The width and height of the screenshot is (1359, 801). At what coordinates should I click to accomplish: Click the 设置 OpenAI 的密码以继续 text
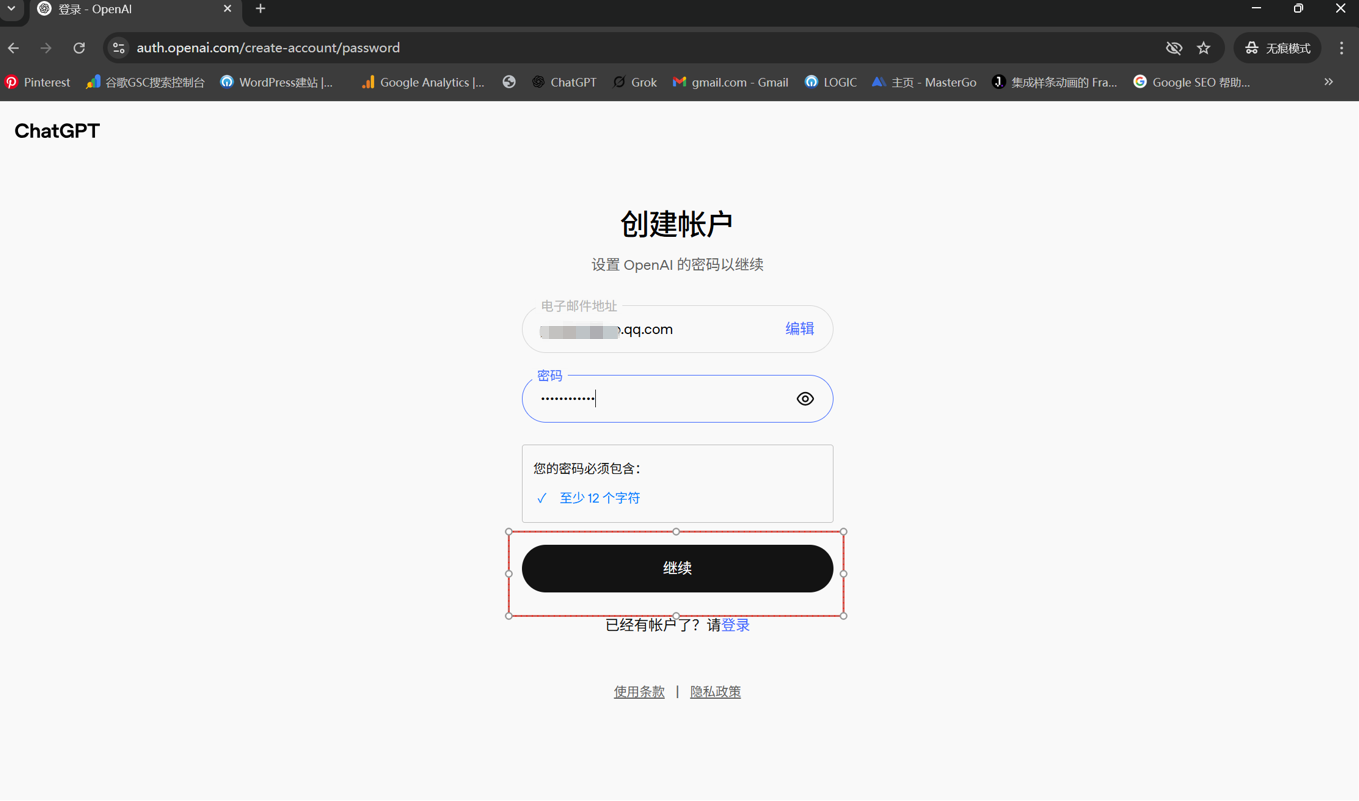coord(677,265)
